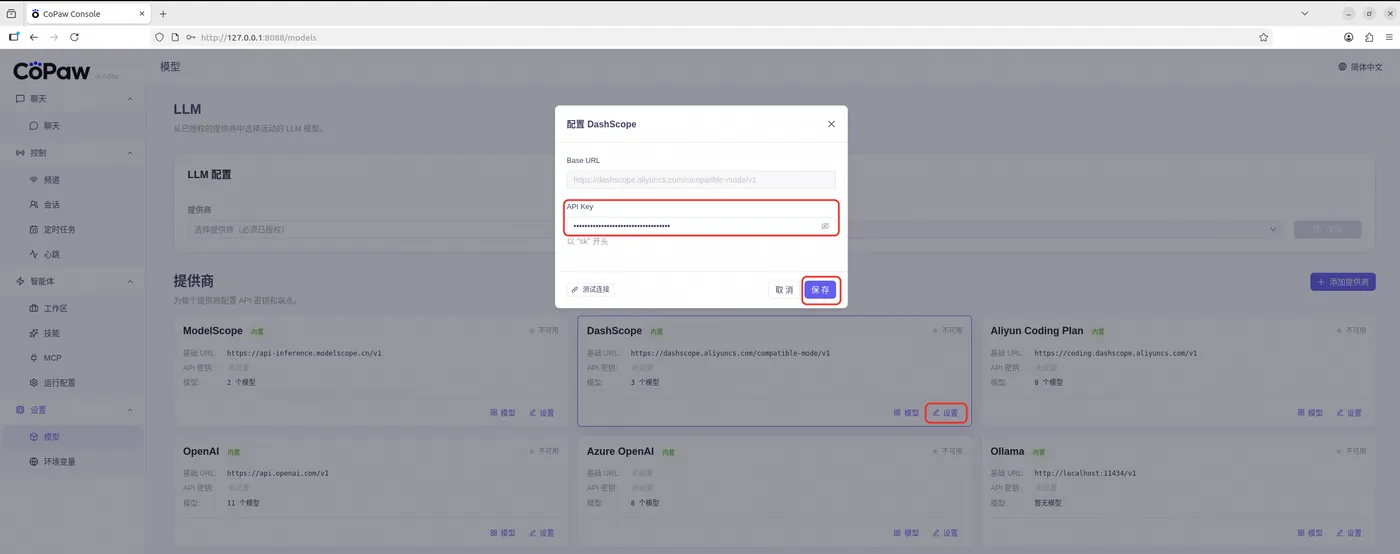Click the browser address bar URL
The height and width of the screenshot is (554, 1400).
point(259,37)
